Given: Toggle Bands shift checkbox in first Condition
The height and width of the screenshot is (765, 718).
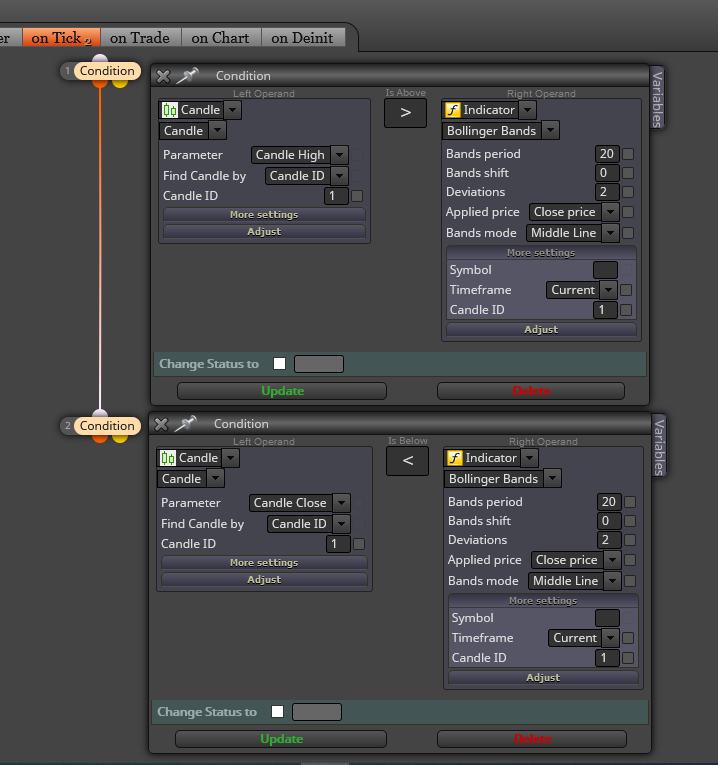Looking at the screenshot, I should 628,173.
